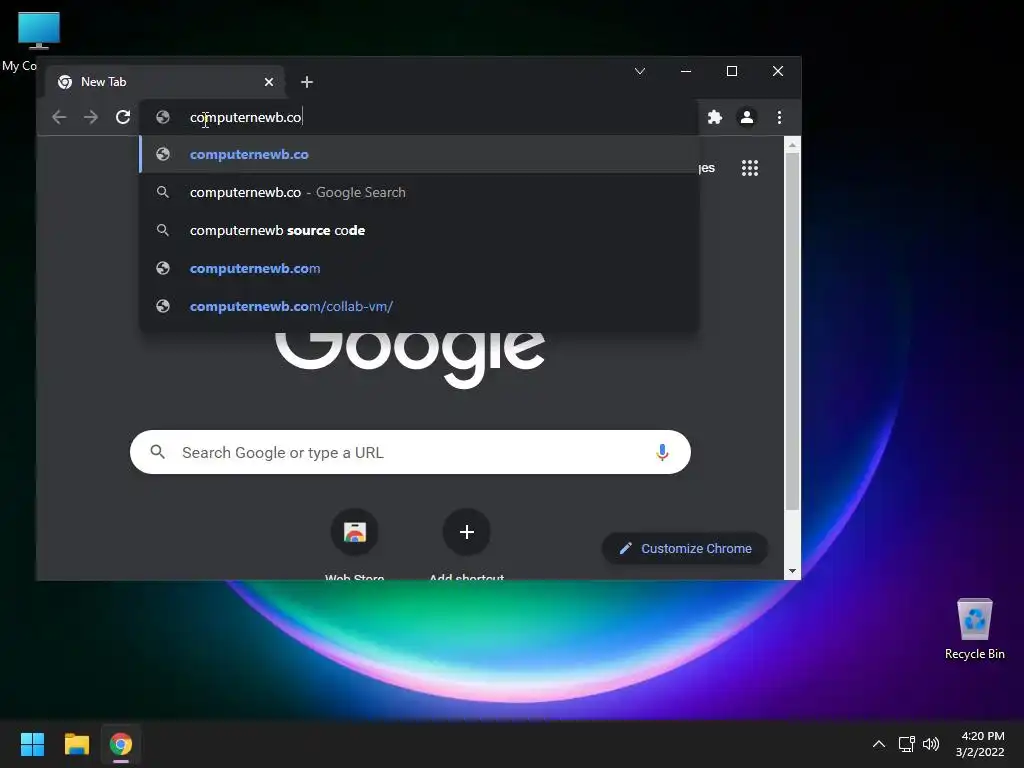
Task: Show hidden tray icons chevron
Action: click(879, 744)
